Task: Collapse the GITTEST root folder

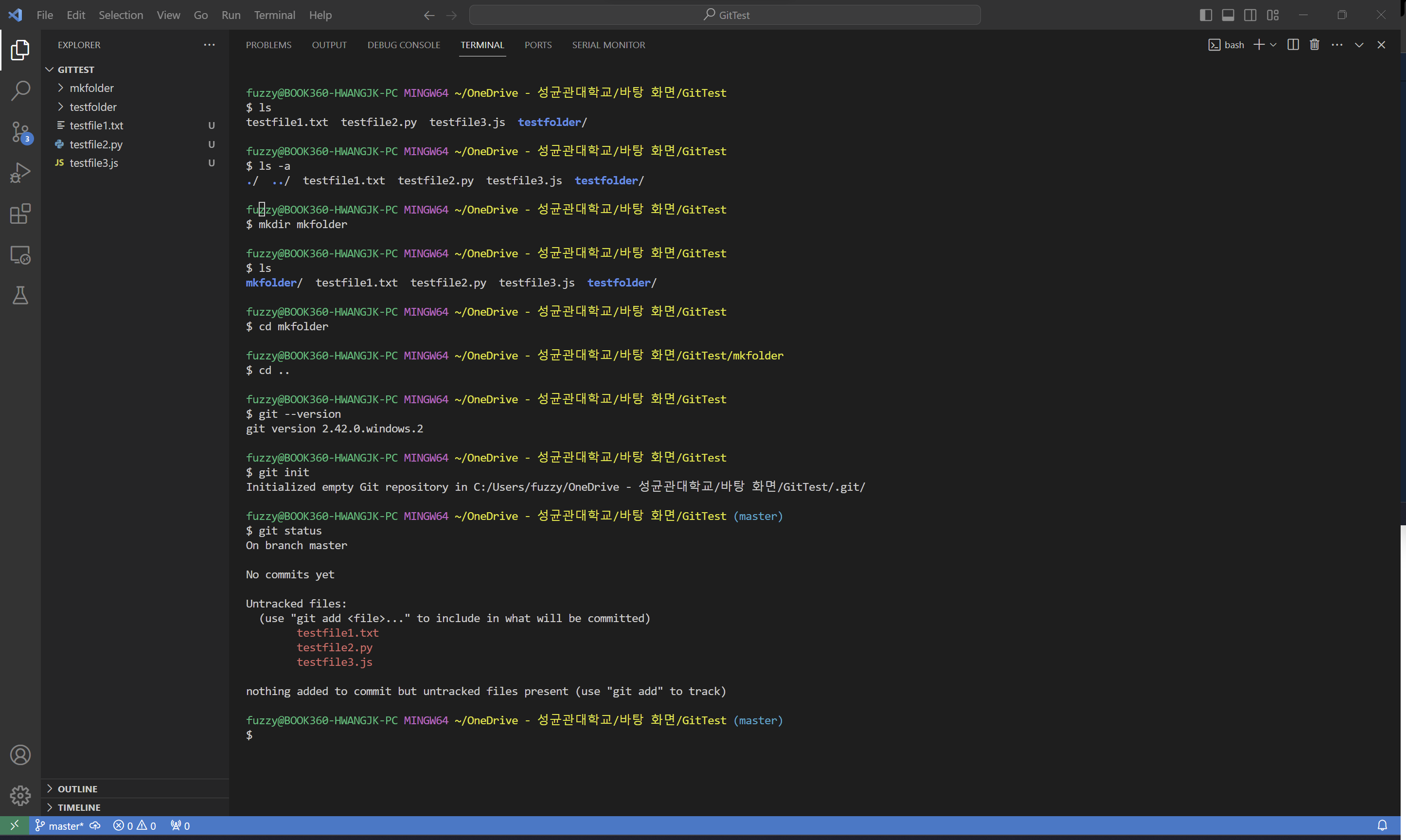Action: coord(135,70)
